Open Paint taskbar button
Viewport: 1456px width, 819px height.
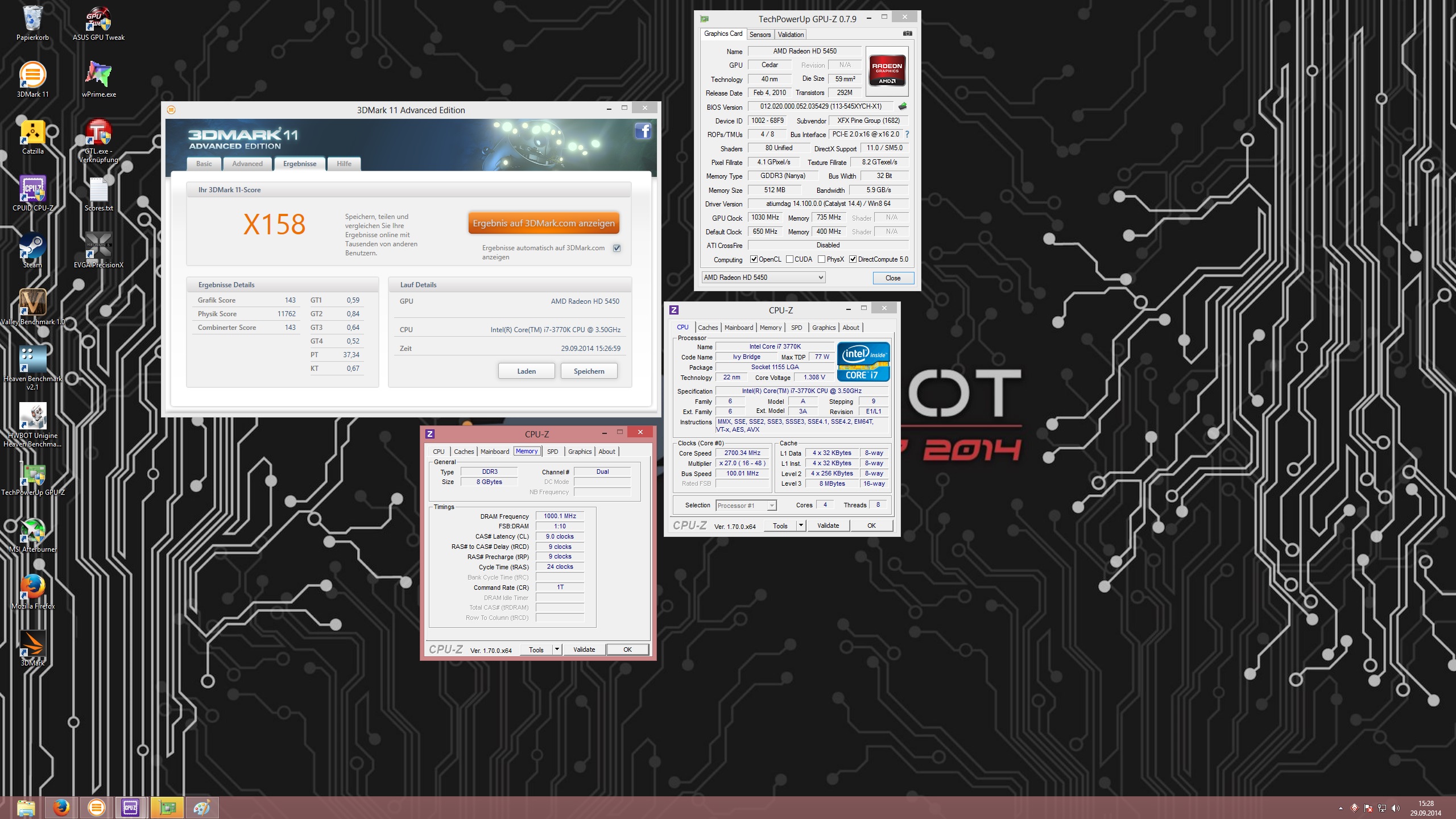(x=202, y=808)
